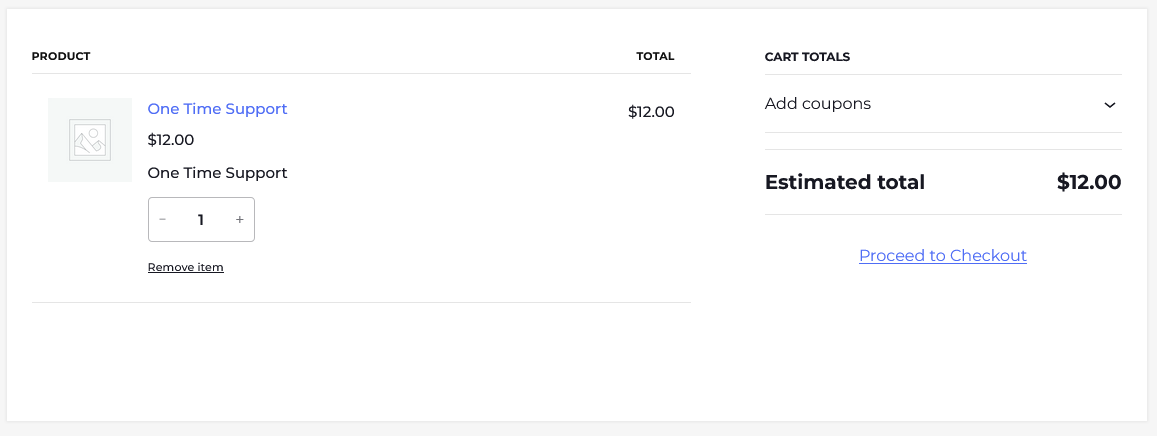This screenshot has width=1157, height=436.
Task: Decrease quantity with the minus button
Action: tap(163, 220)
